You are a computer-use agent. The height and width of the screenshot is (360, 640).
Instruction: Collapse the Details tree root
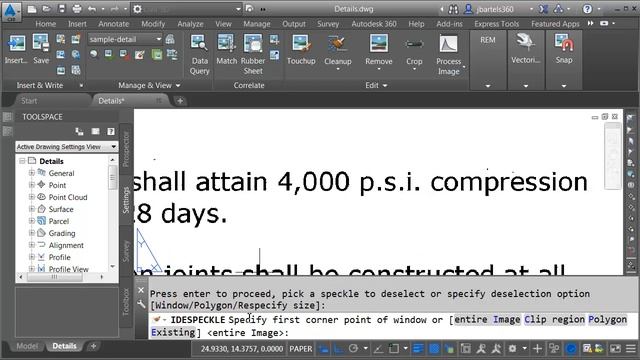click(22, 161)
